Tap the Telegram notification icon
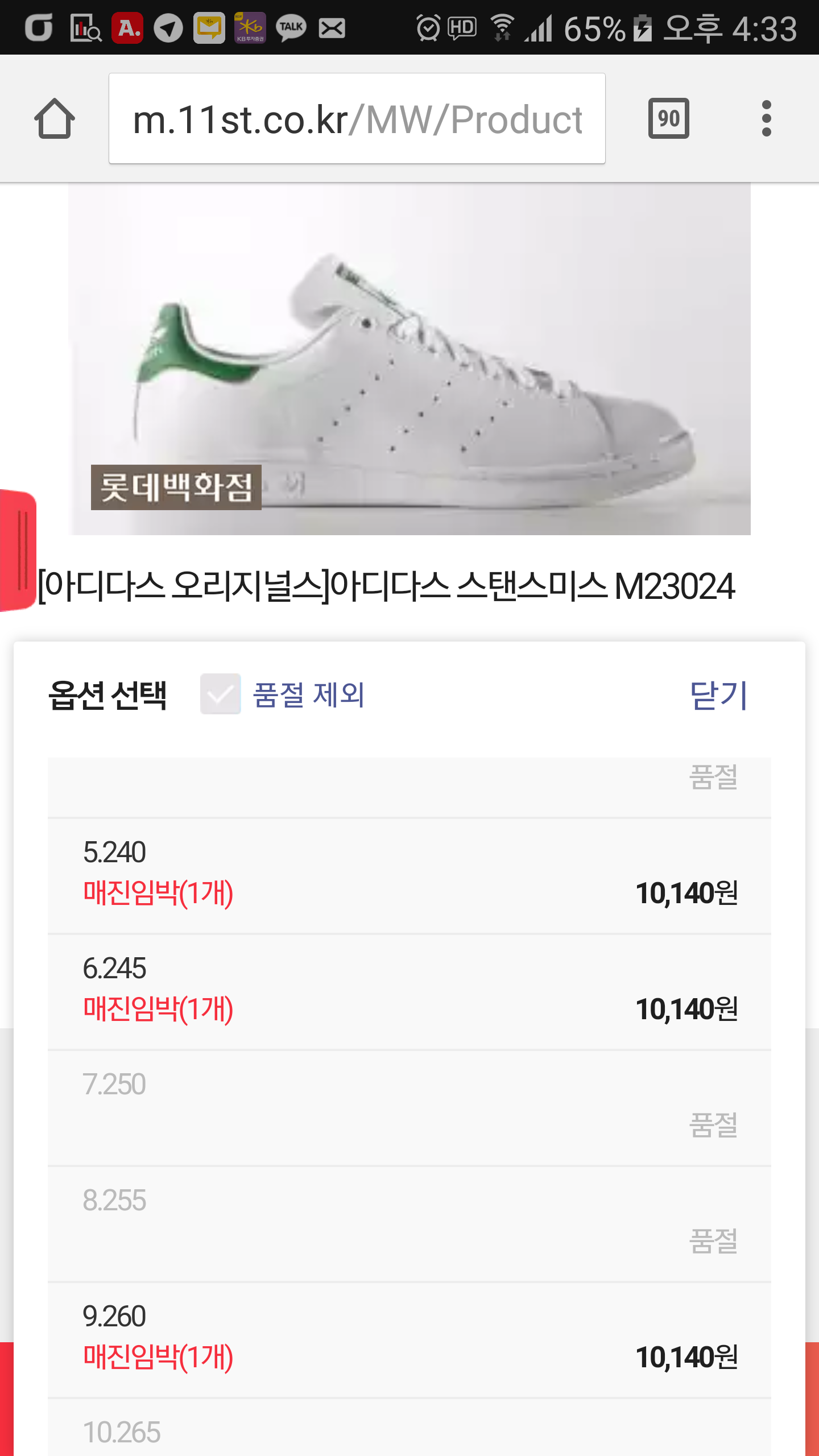This screenshot has width=819, height=1456. pos(168,27)
